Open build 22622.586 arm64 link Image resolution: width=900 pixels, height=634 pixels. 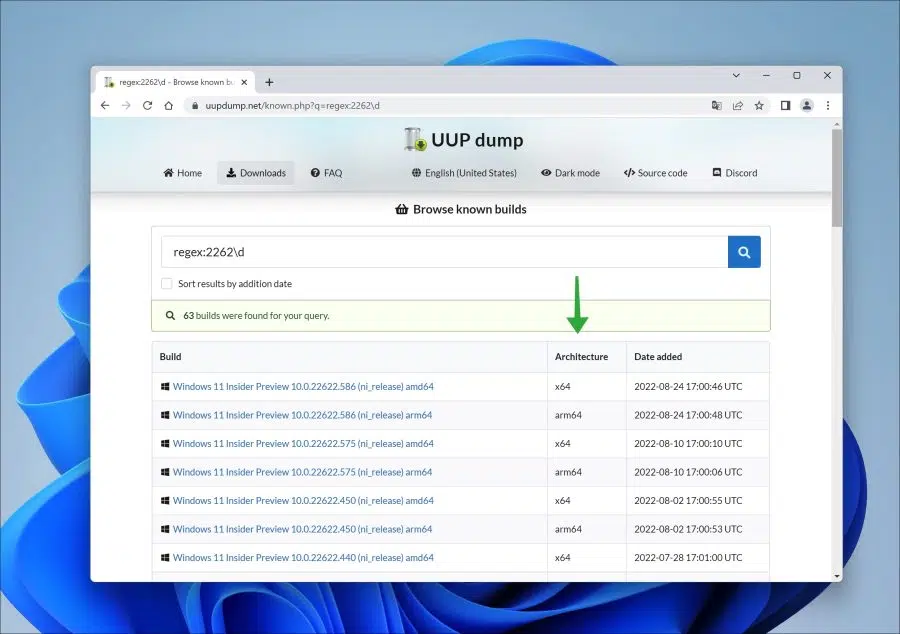(x=302, y=415)
